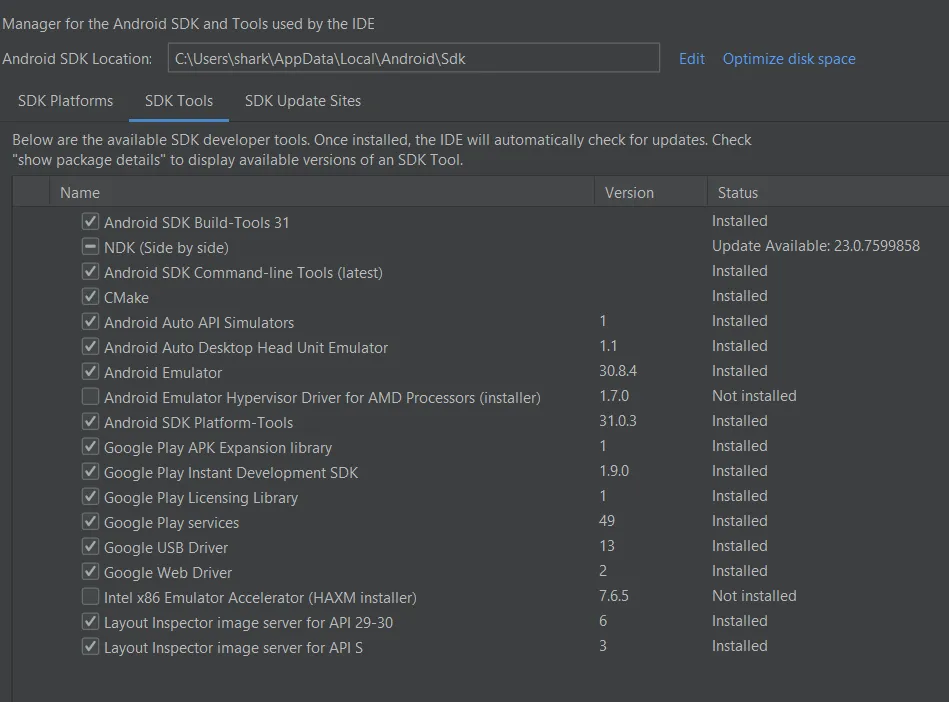The width and height of the screenshot is (949, 702).
Task: Check Android Emulator Hypervisor Driver for AMD
Action: [91, 397]
